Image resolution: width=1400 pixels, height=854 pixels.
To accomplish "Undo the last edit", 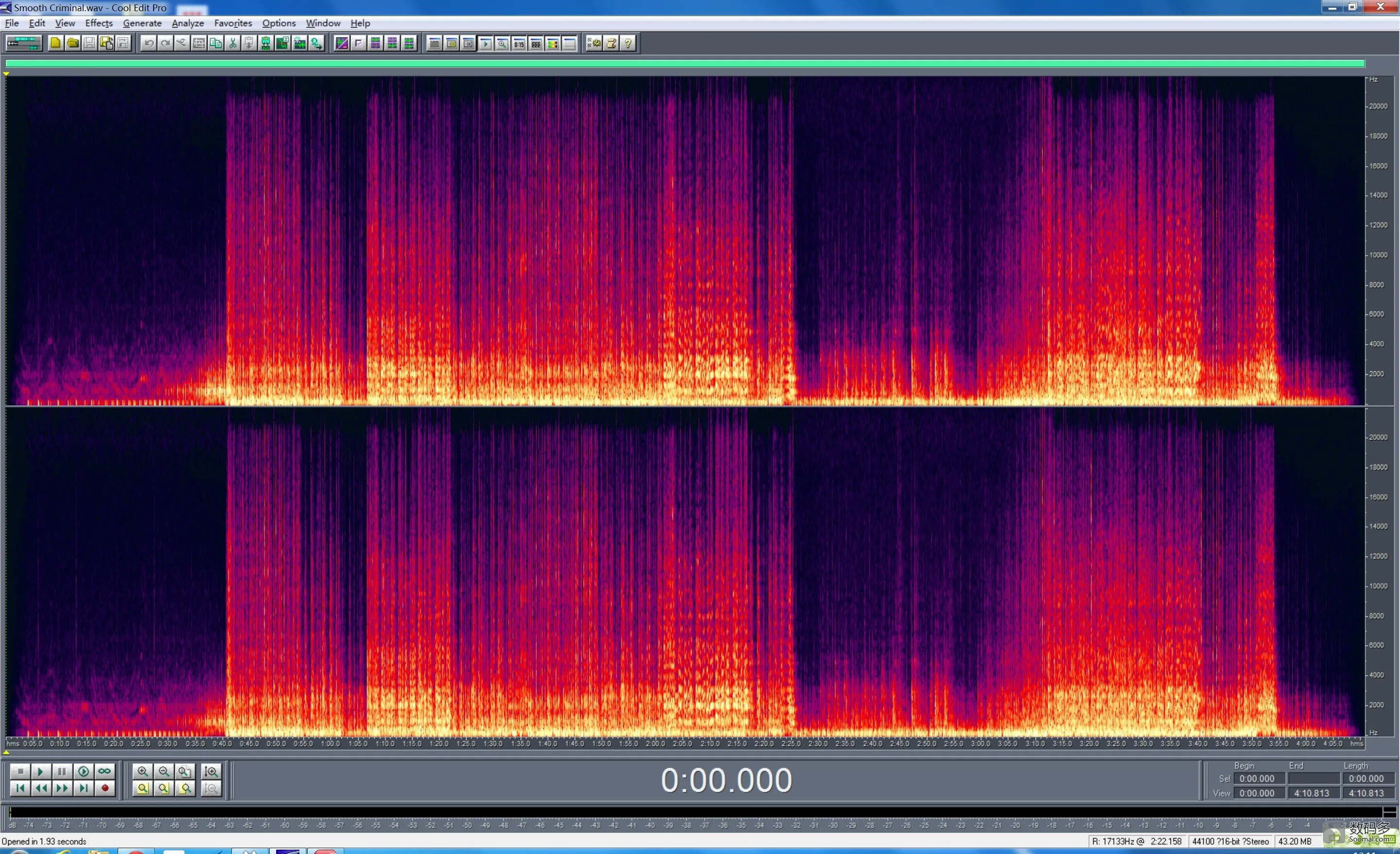I will point(149,43).
